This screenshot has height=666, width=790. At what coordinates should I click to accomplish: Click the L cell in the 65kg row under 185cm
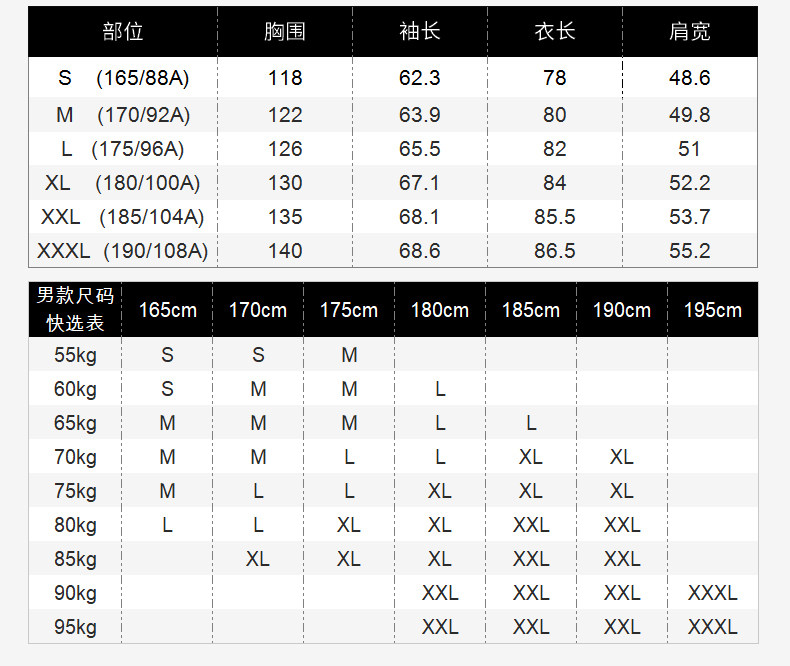click(531, 423)
